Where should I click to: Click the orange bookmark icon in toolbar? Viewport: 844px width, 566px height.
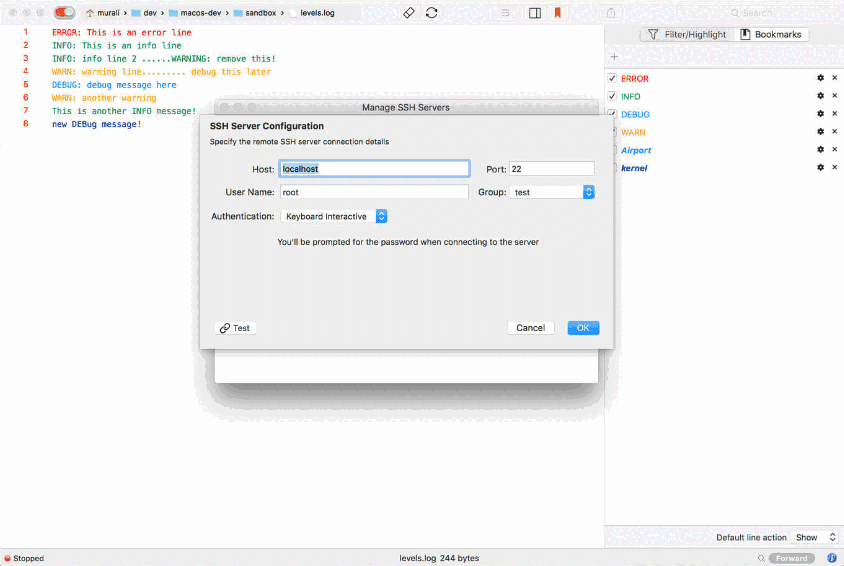click(x=557, y=13)
